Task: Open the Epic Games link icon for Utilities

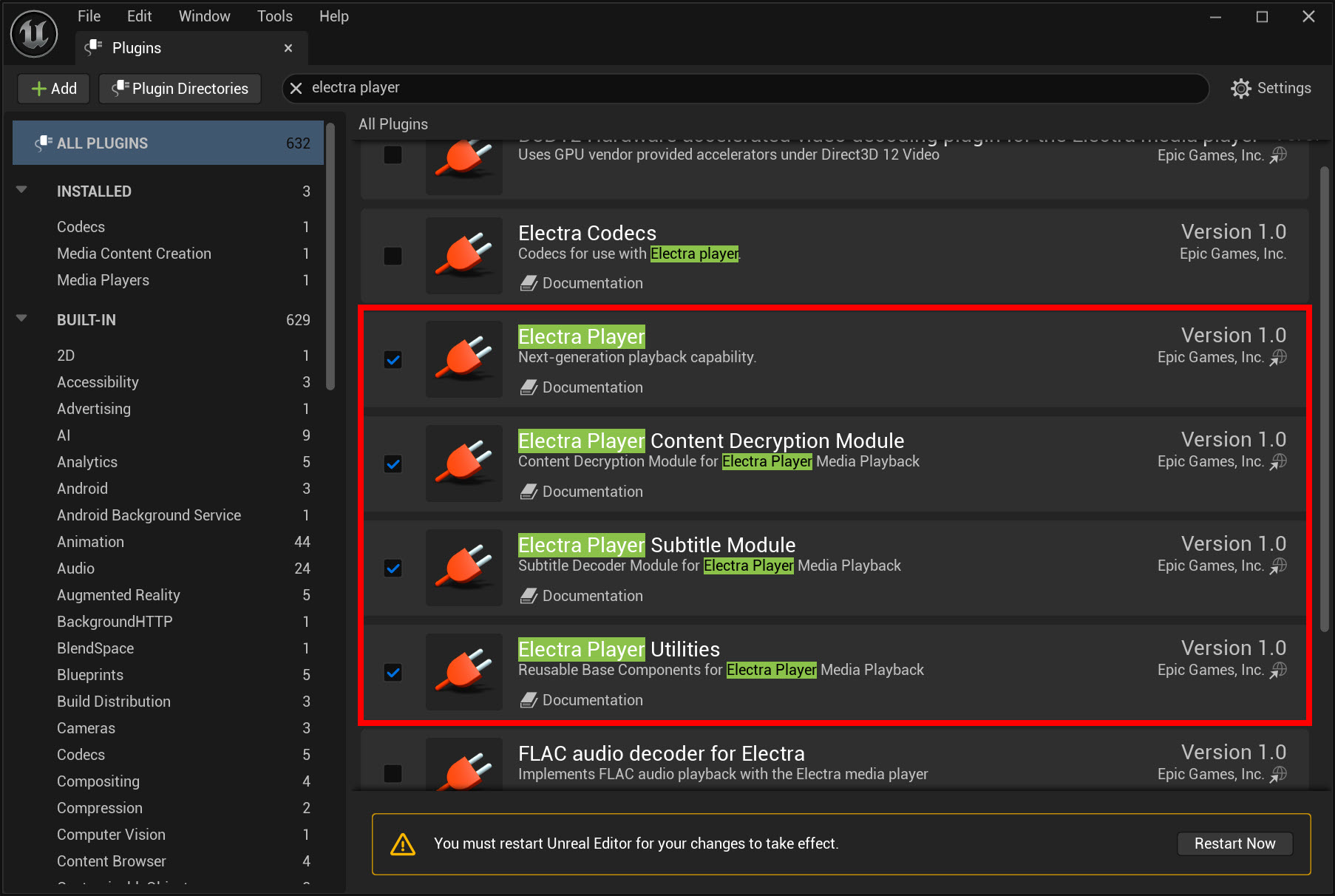Action: [x=1278, y=671]
